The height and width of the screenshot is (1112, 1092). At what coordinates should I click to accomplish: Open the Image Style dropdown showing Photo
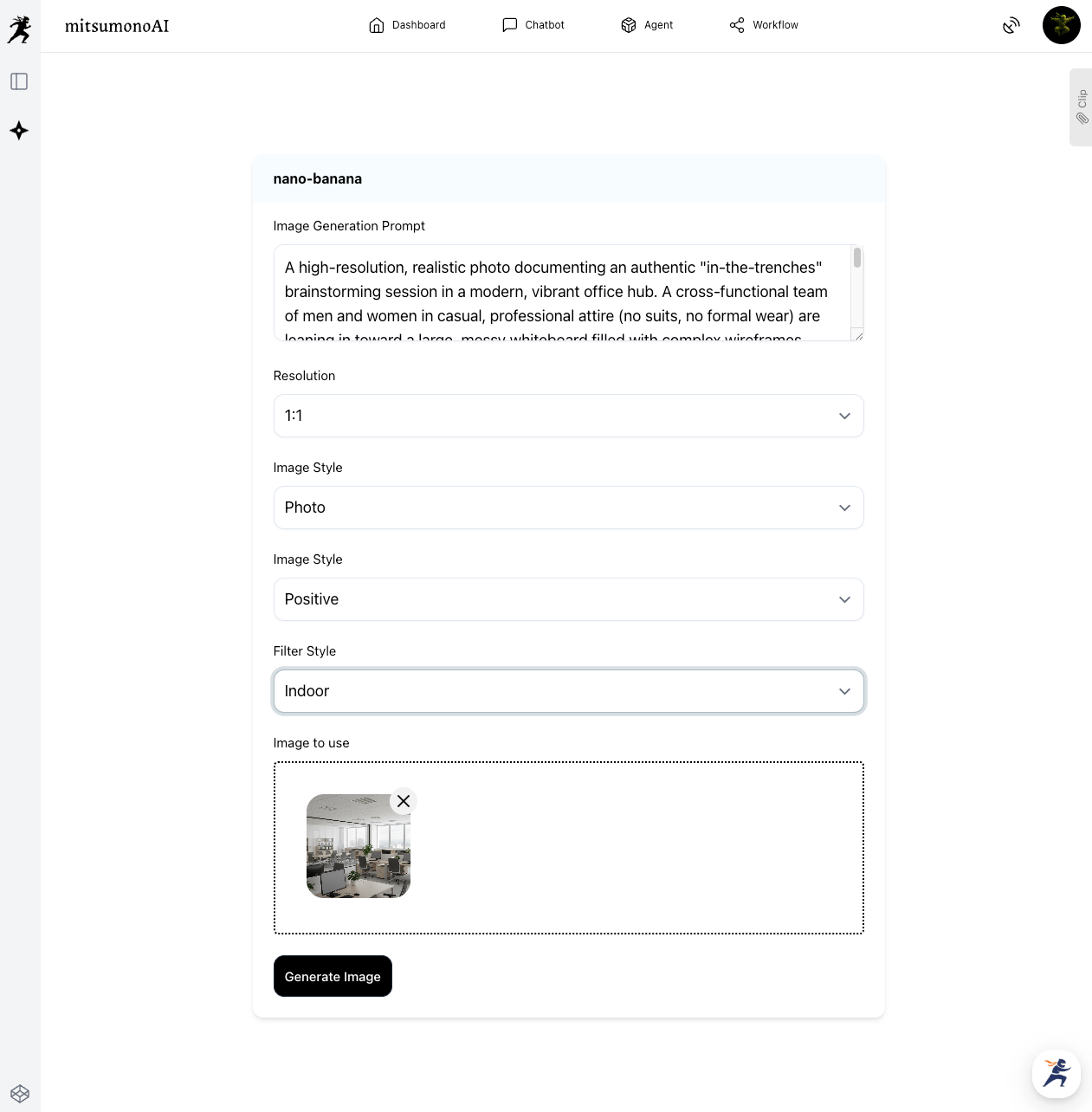coord(568,508)
